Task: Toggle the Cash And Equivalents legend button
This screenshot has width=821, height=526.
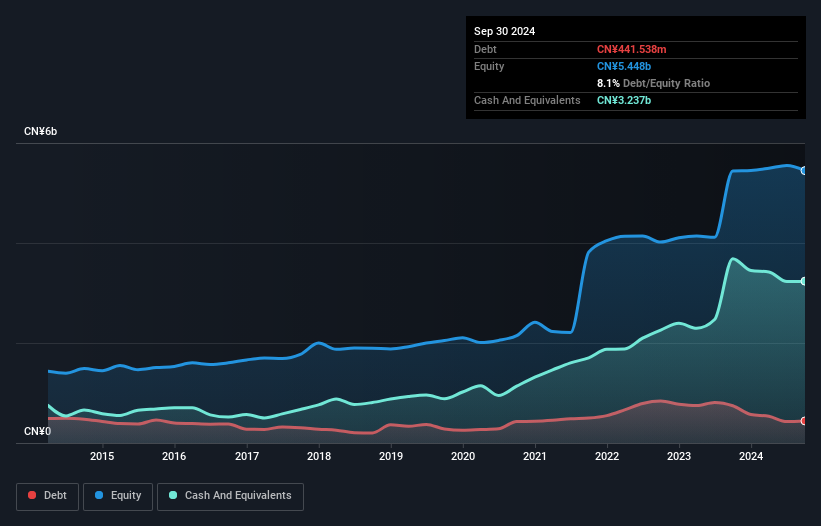Action: (x=230, y=496)
